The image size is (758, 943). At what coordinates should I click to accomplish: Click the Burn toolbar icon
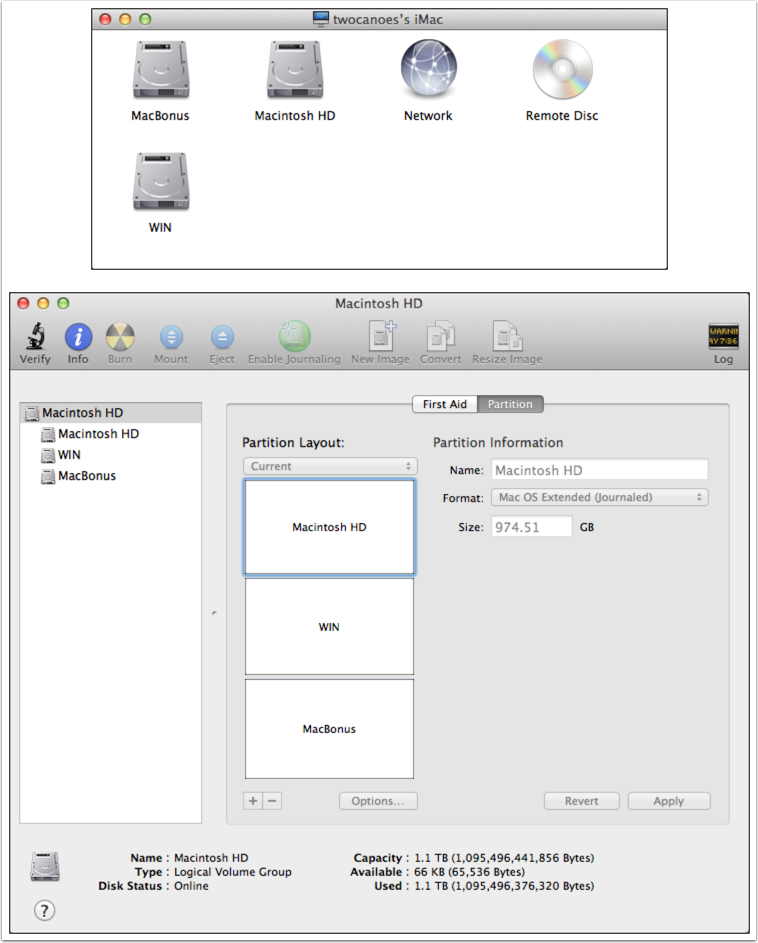(120, 337)
